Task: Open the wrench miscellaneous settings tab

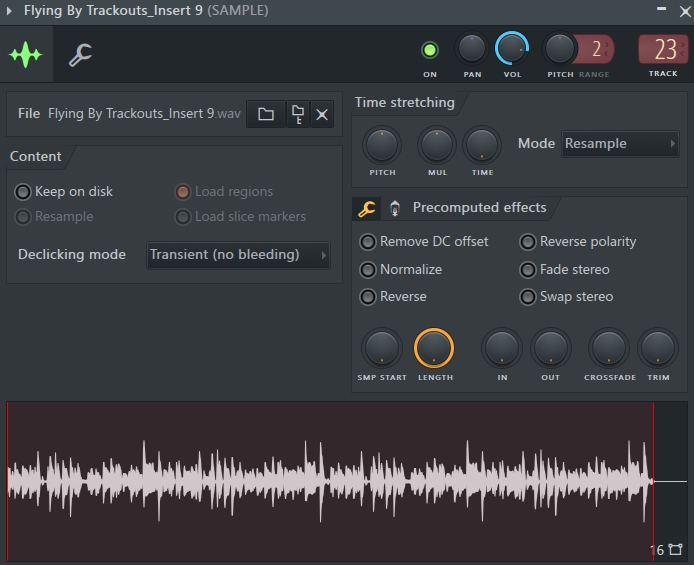Action: (x=80, y=55)
